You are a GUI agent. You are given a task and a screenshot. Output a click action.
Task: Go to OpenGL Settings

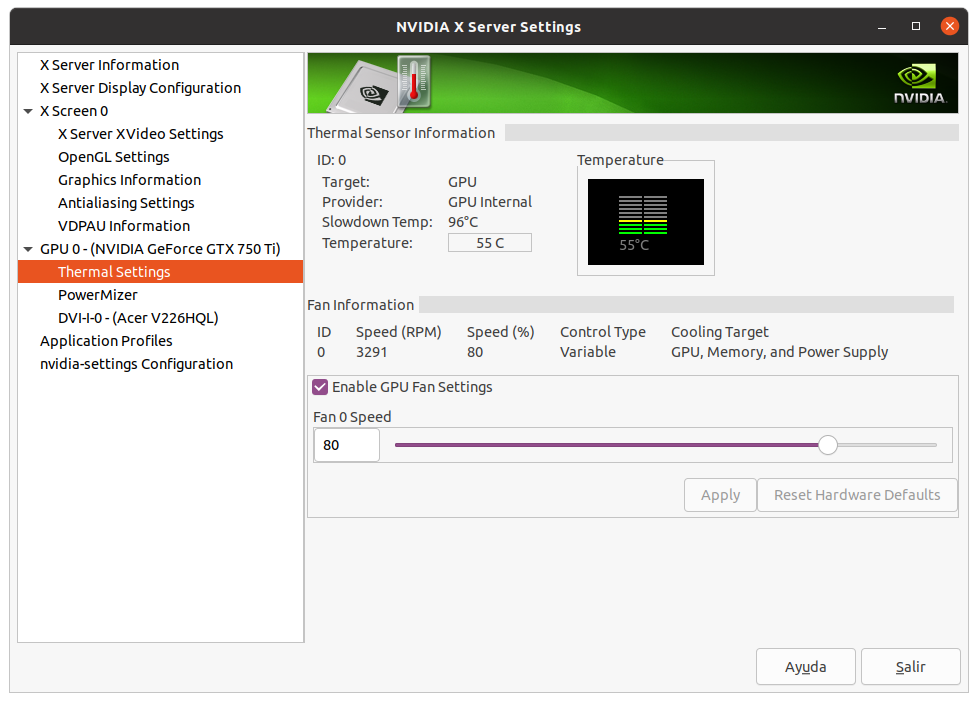[x=114, y=157]
